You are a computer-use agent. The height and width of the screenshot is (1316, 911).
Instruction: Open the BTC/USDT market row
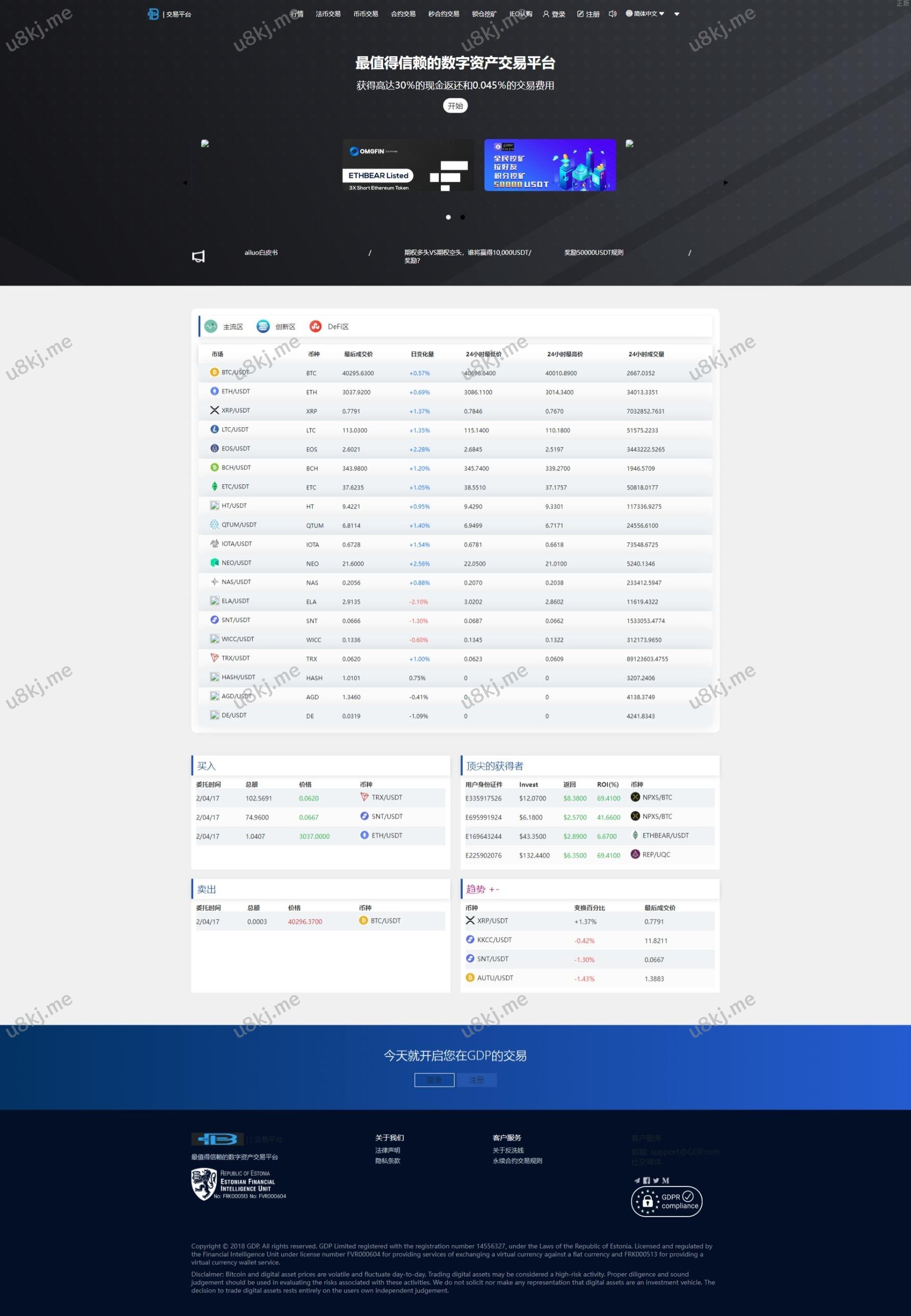point(234,372)
